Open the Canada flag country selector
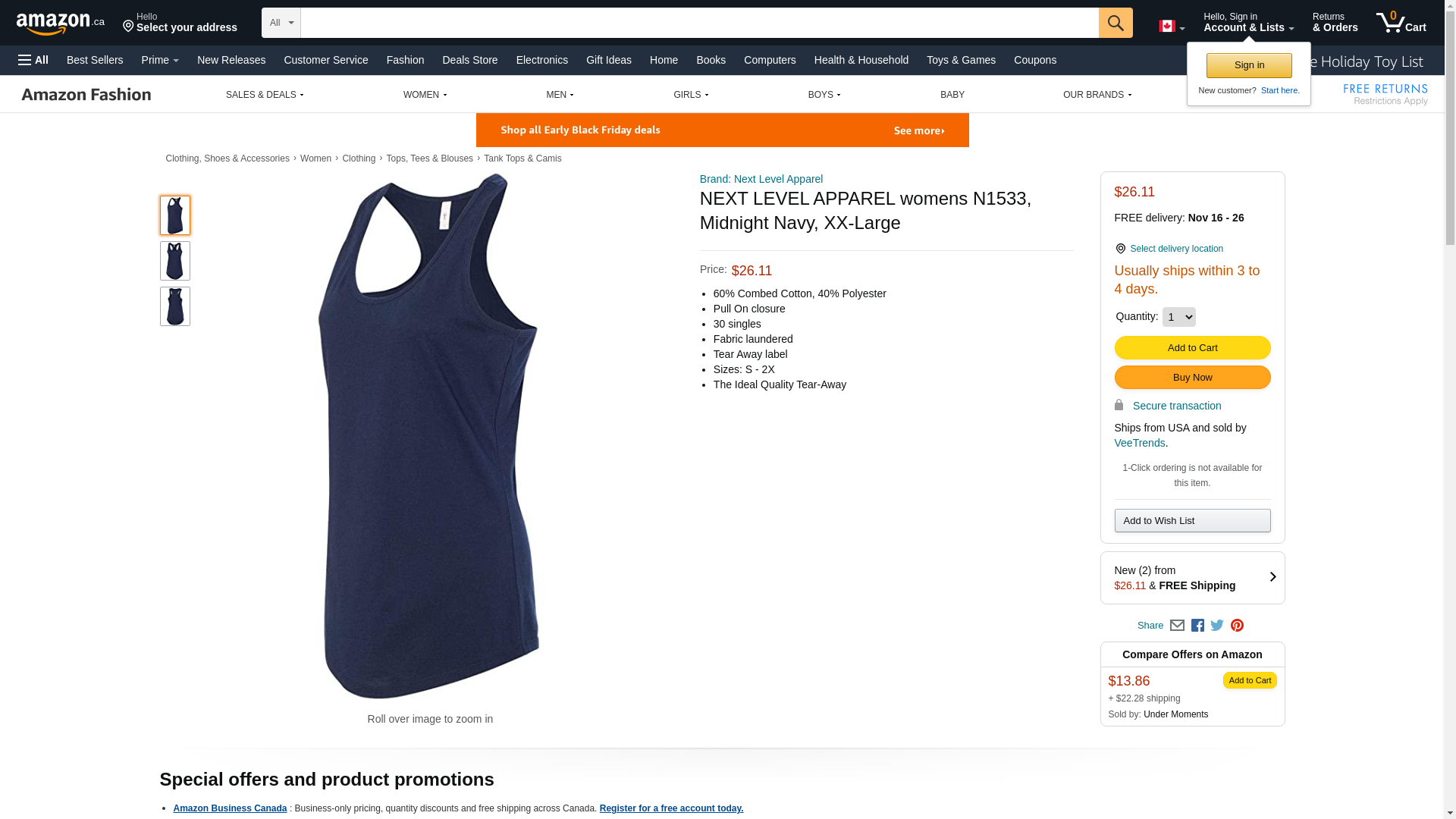Screen dimensions: 1456x819 point(1172,27)
